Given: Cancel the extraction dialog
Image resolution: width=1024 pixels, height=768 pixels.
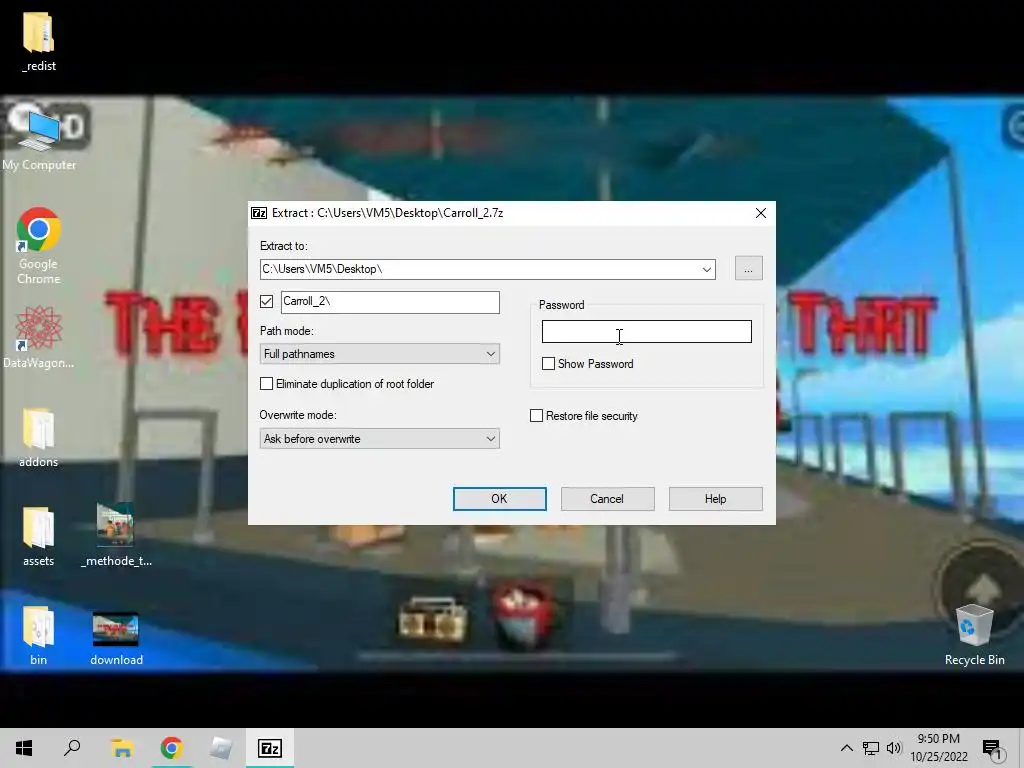Looking at the screenshot, I should coord(607,499).
